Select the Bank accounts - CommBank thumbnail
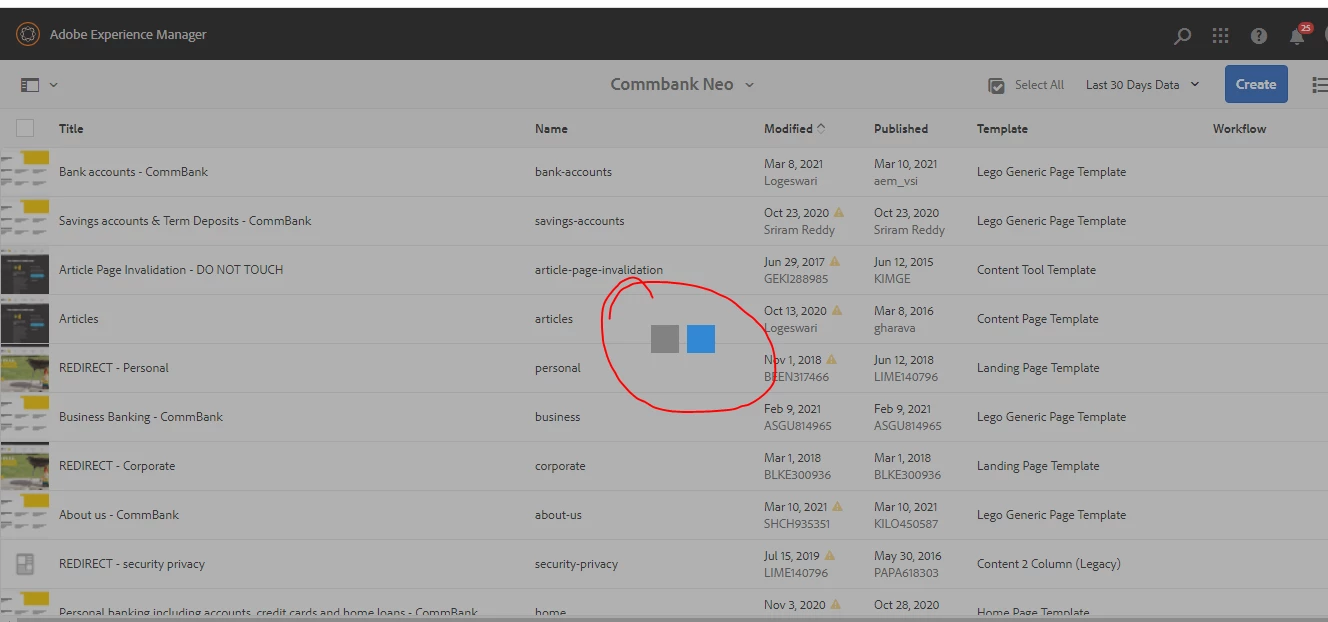The image size is (1328, 622). [x=25, y=172]
